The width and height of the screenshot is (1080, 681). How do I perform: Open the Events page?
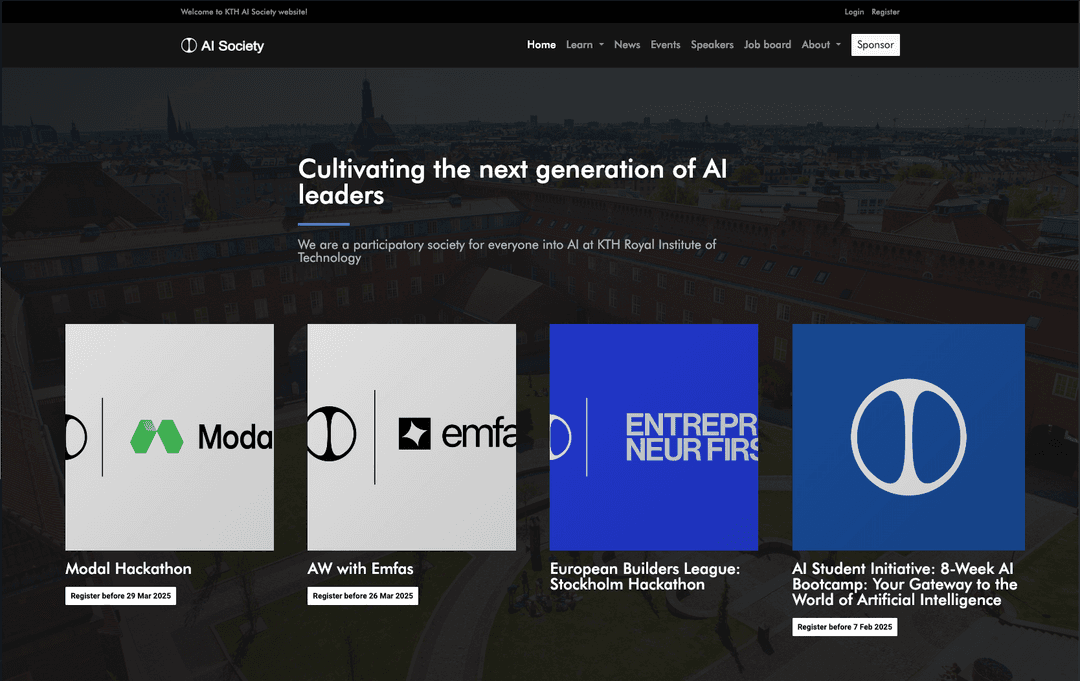(x=665, y=45)
